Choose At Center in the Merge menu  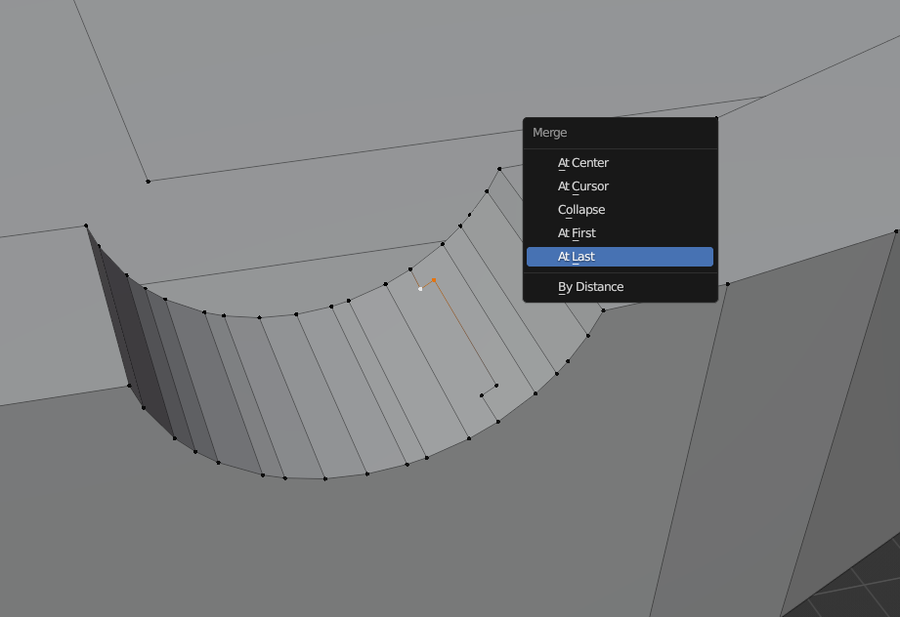583,163
